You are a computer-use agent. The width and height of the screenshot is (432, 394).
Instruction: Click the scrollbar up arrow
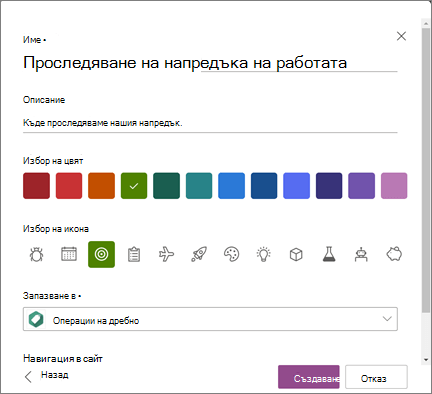[x=426, y=24]
